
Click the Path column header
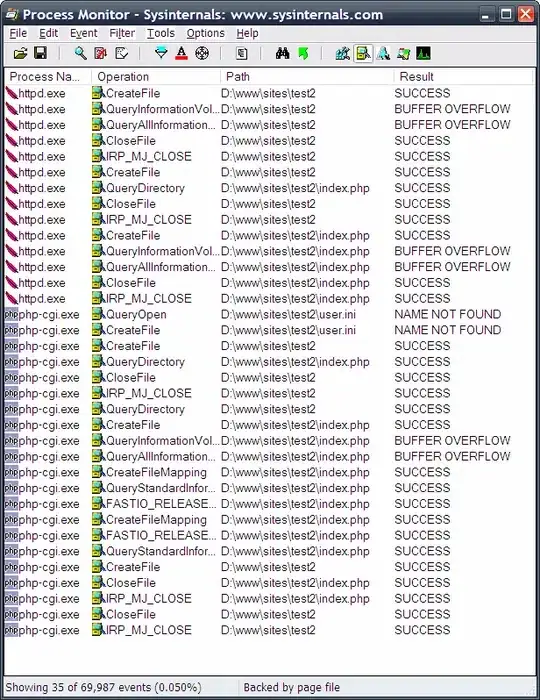pos(307,76)
